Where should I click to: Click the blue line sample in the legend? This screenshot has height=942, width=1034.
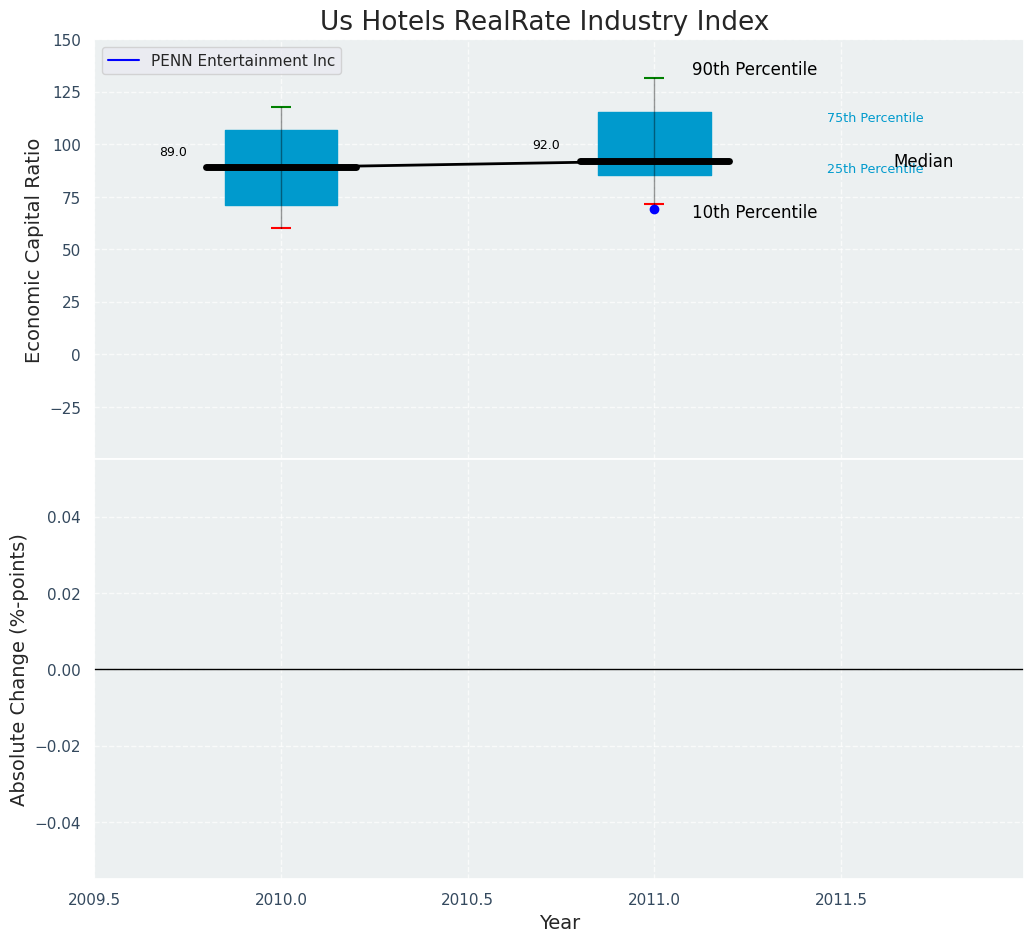click(x=125, y=61)
